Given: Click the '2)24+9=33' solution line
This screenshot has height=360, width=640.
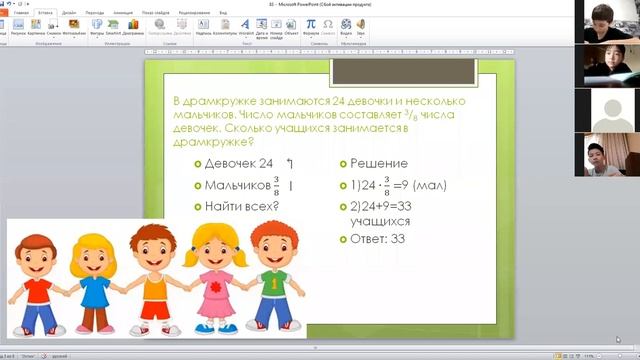Looking at the screenshot, I should (x=381, y=206).
